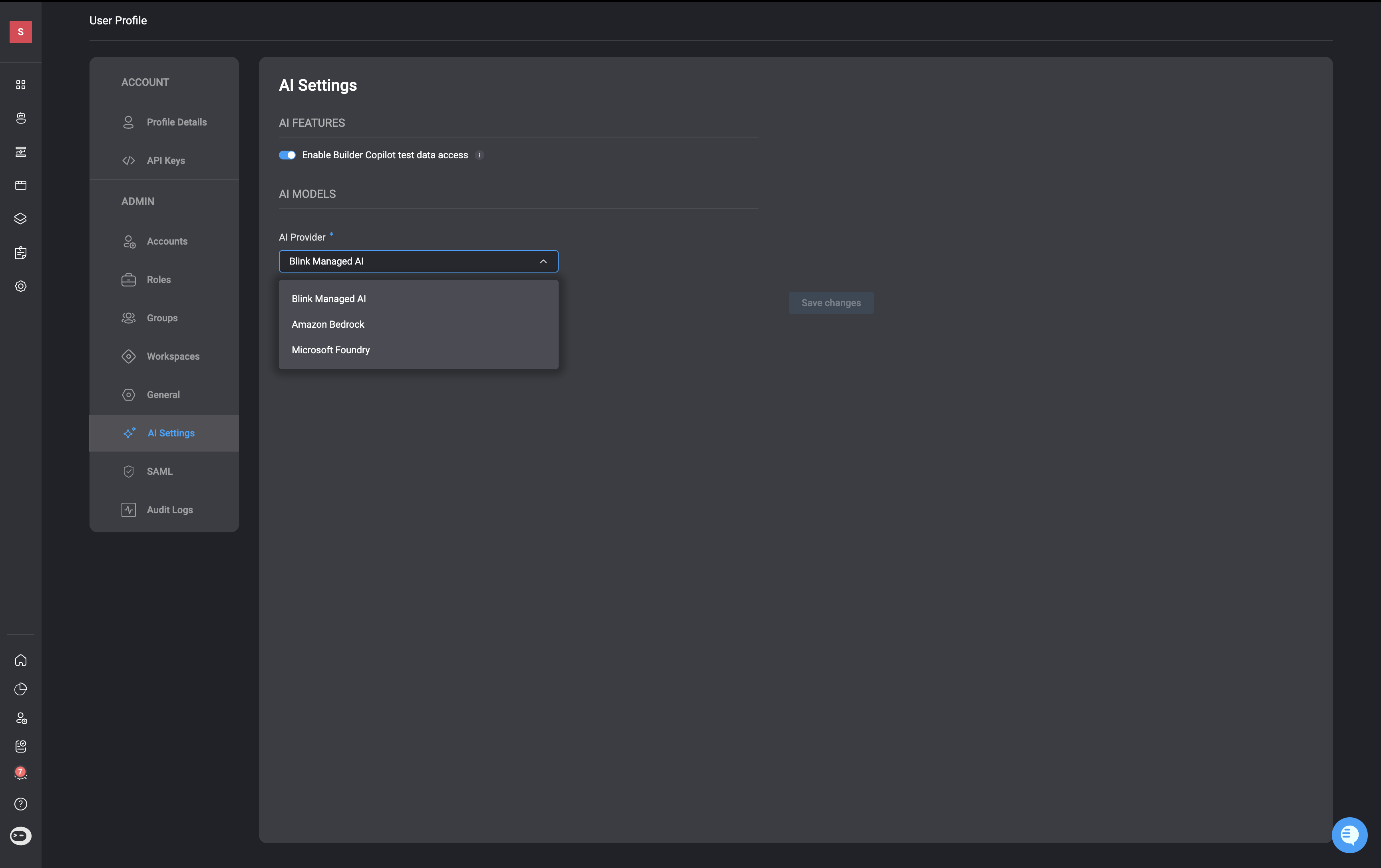
Task: Click the red S workspace avatar
Action: point(21,32)
